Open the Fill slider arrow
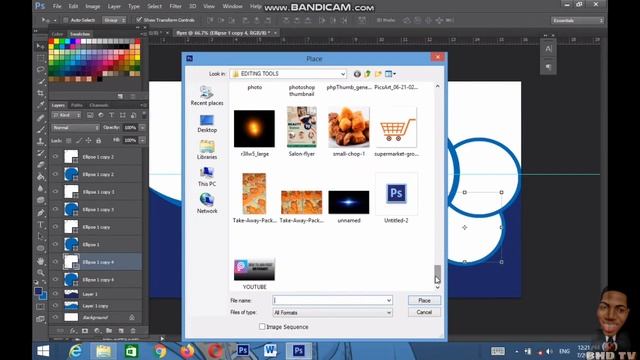This screenshot has height=360, width=640. (142, 140)
